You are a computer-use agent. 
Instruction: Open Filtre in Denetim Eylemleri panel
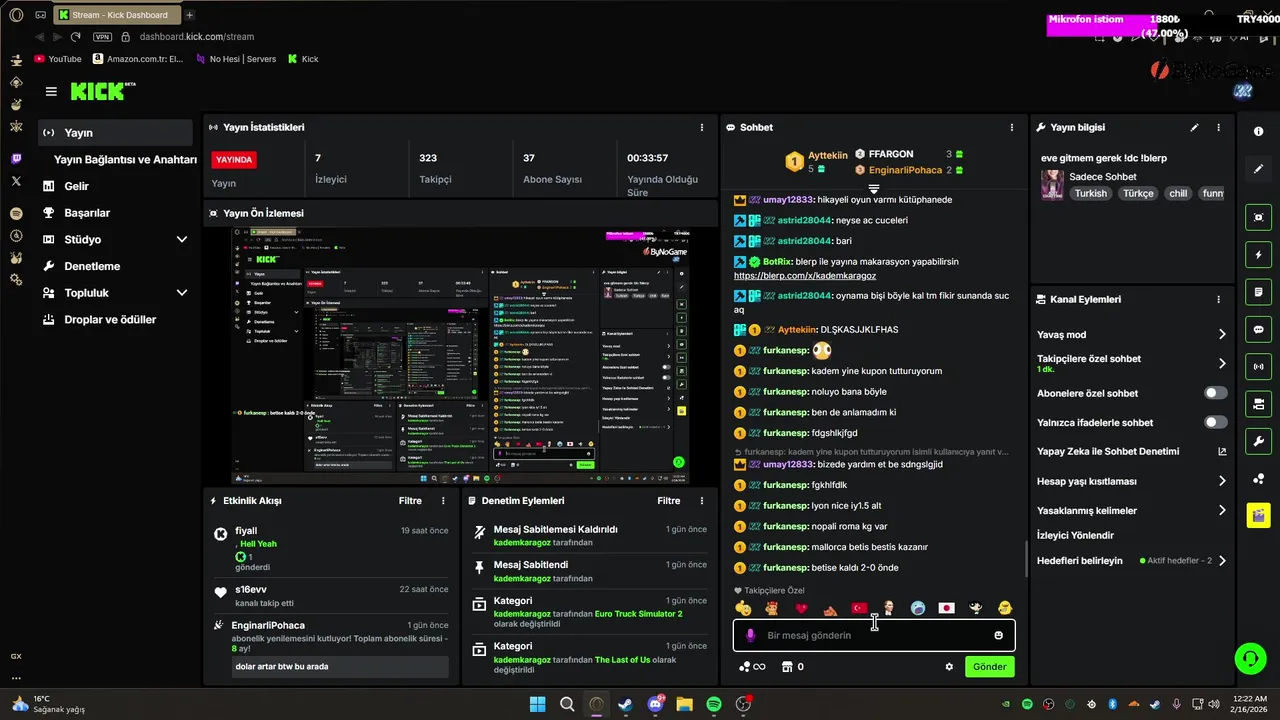(668, 501)
